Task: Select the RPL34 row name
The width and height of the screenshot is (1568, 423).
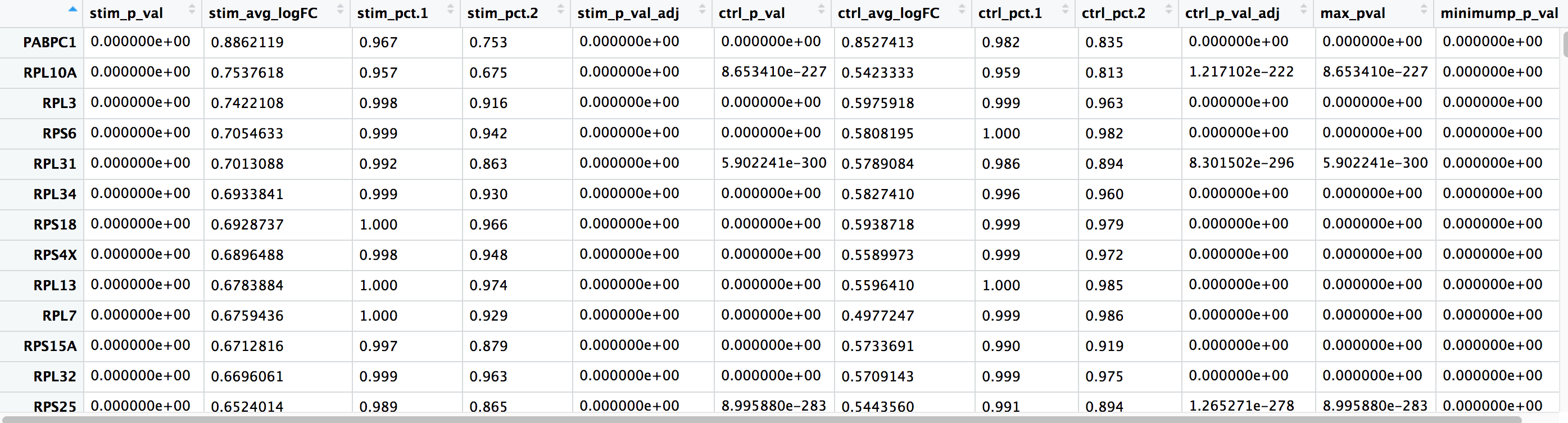Action: pyautogui.click(x=55, y=195)
